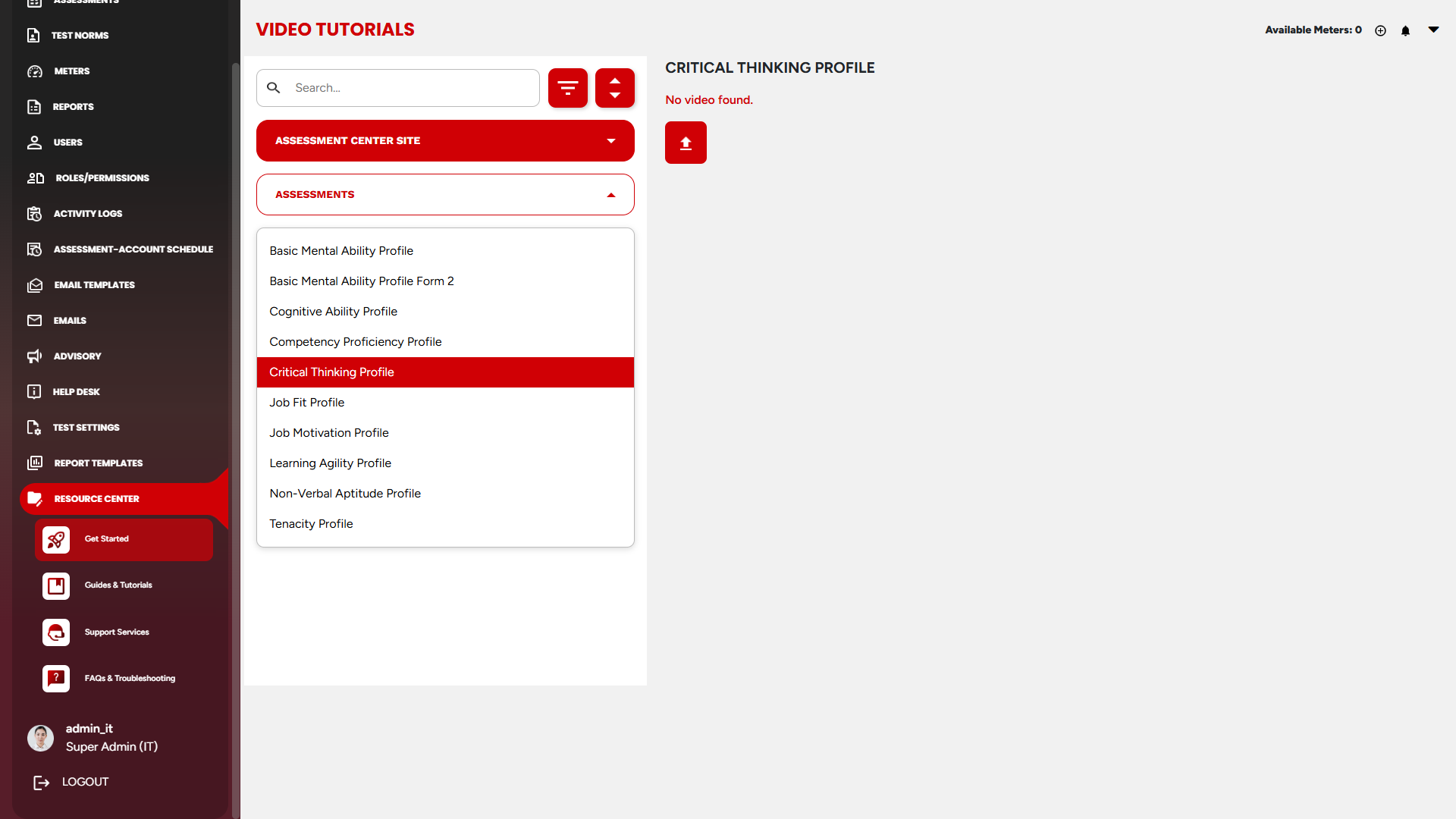
Task: Open FAQs & Troubleshooting icon
Action: pos(56,679)
